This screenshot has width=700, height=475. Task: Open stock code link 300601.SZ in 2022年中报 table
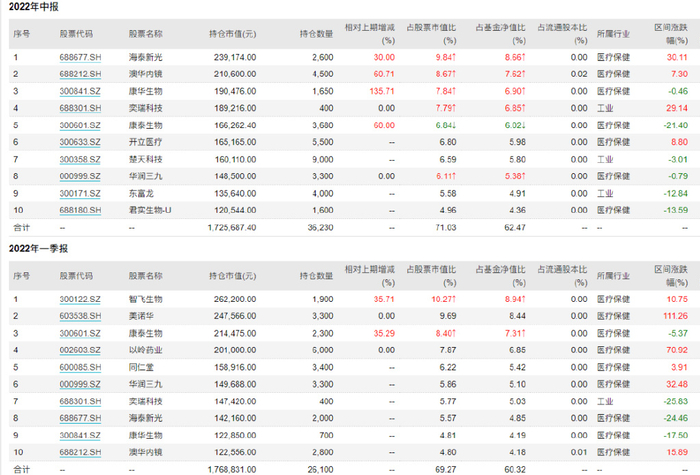click(x=80, y=125)
